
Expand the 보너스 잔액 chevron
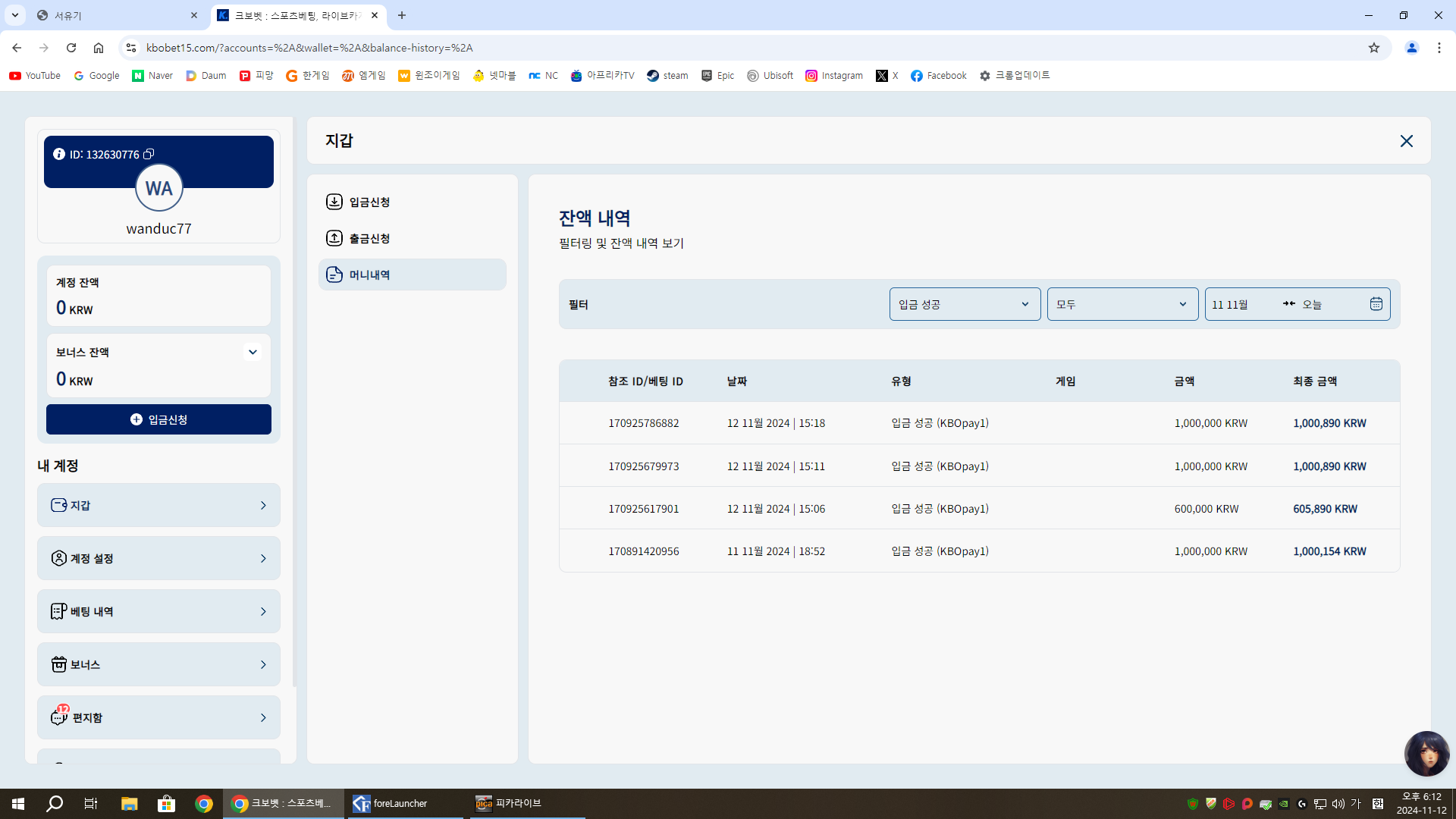[x=253, y=352]
